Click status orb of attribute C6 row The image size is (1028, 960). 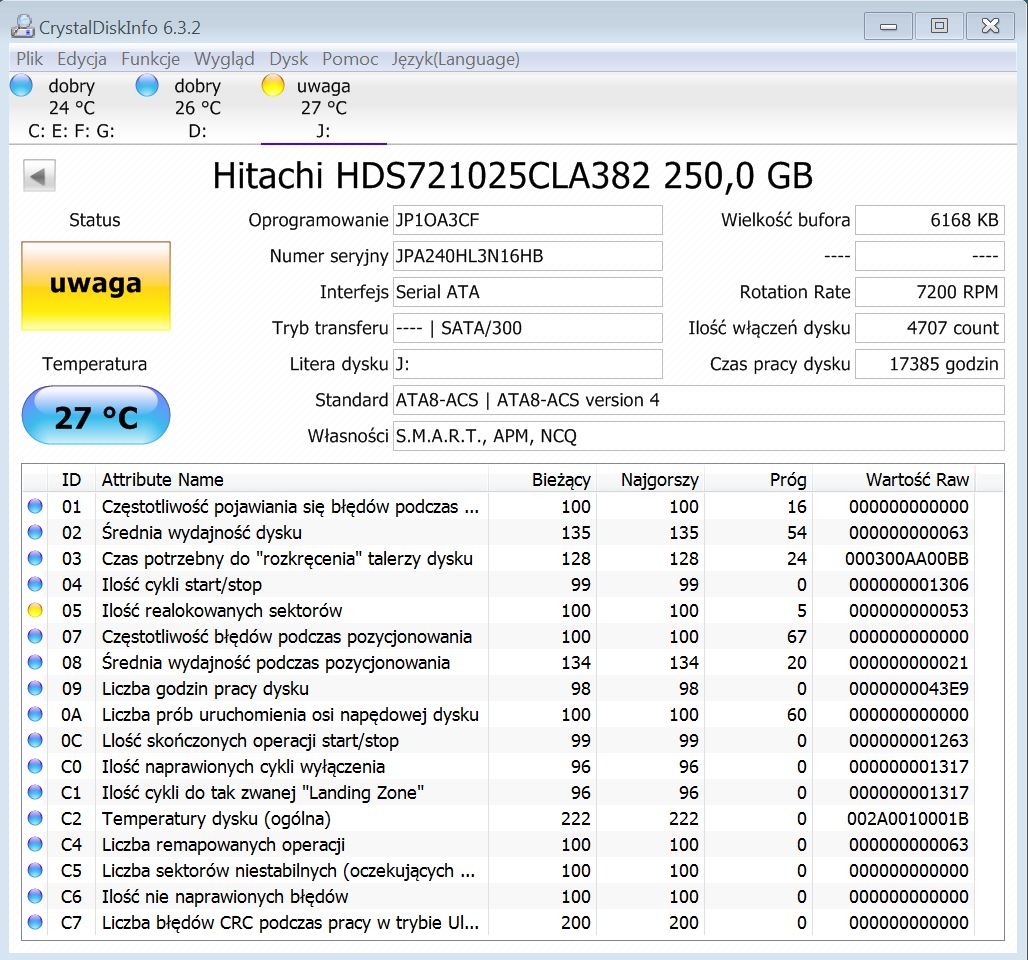point(35,896)
